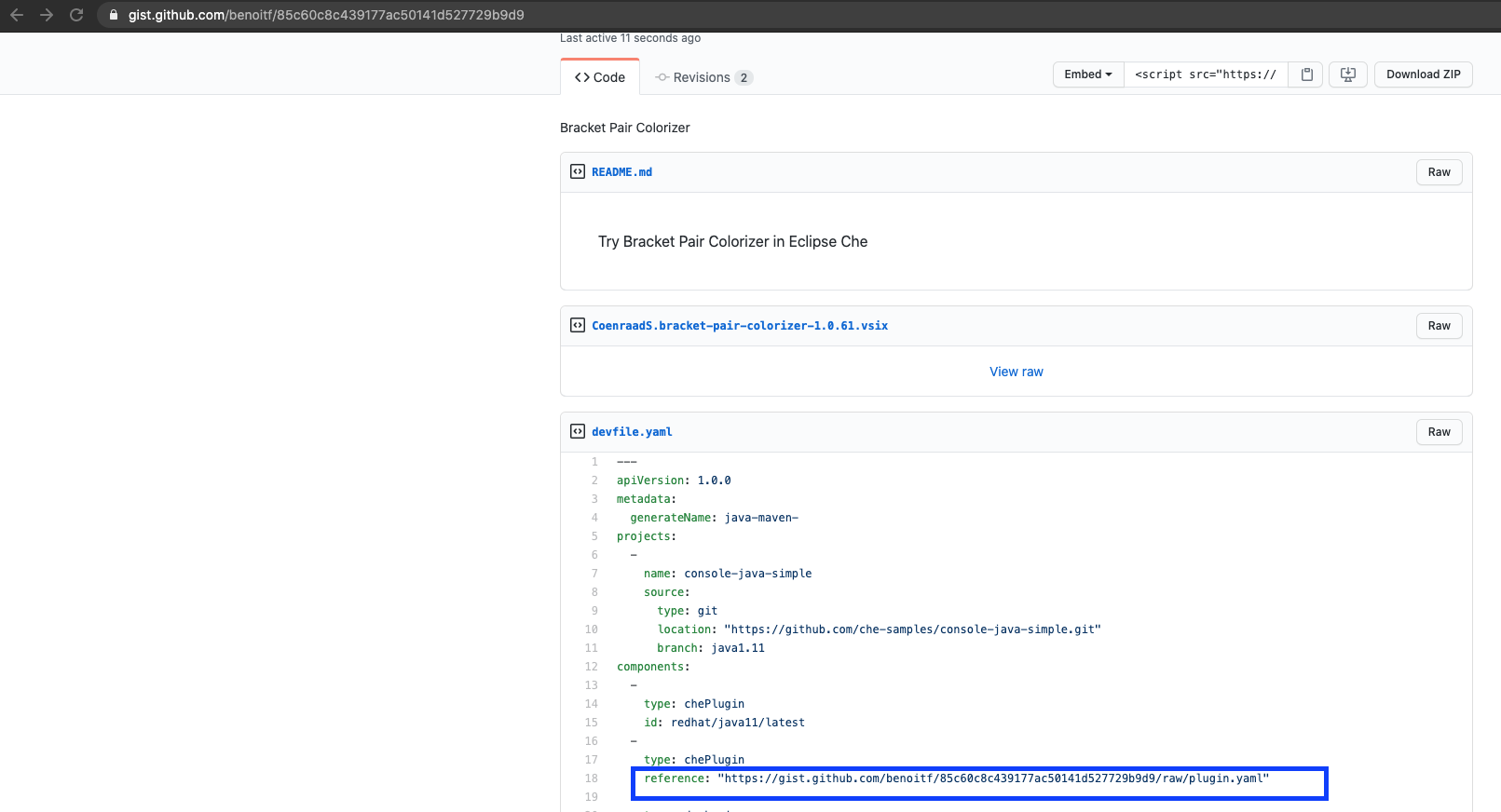Click Raw button for the vsix file
1501x812 pixels.
[1440, 326]
